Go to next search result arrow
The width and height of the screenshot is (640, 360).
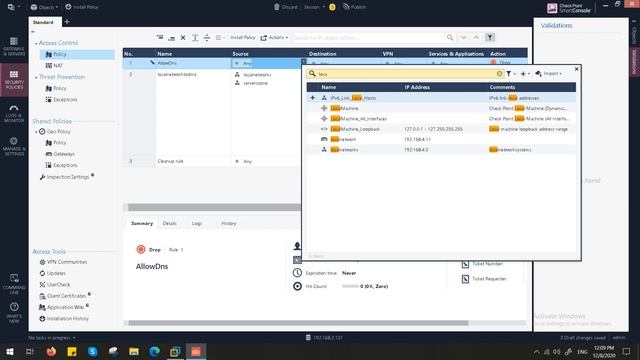[463, 38]
